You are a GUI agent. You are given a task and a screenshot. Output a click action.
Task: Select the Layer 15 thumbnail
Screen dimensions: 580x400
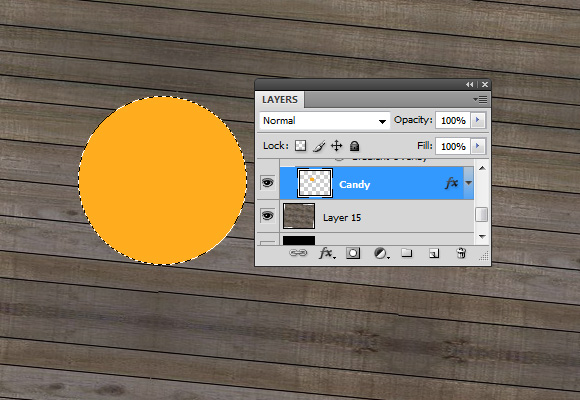pyautogui.click(x=299, y=216)
